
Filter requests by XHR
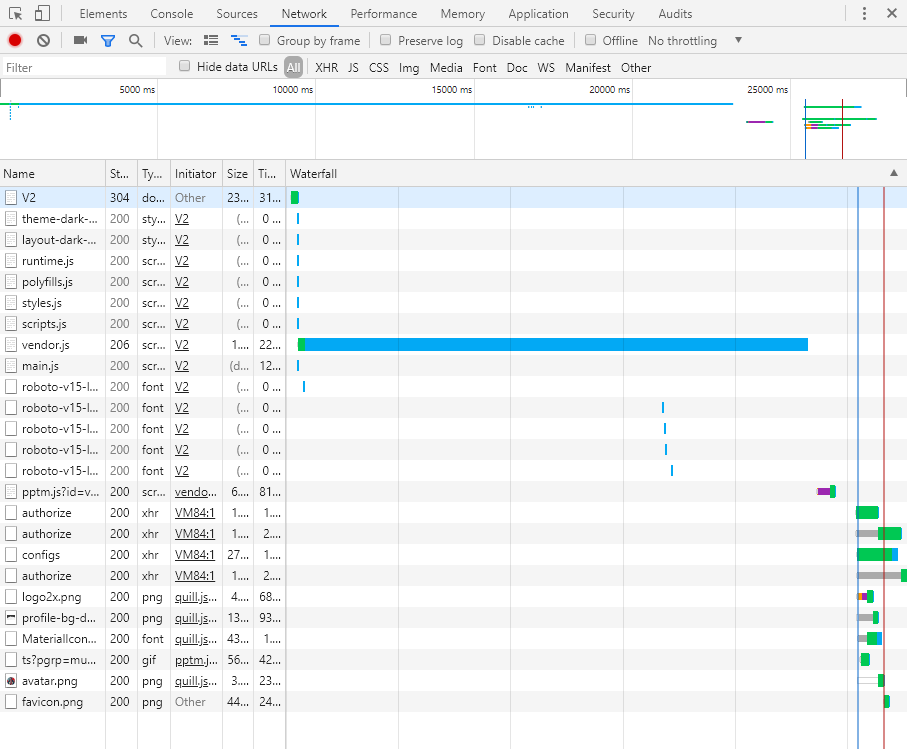(x=326, y=68)
